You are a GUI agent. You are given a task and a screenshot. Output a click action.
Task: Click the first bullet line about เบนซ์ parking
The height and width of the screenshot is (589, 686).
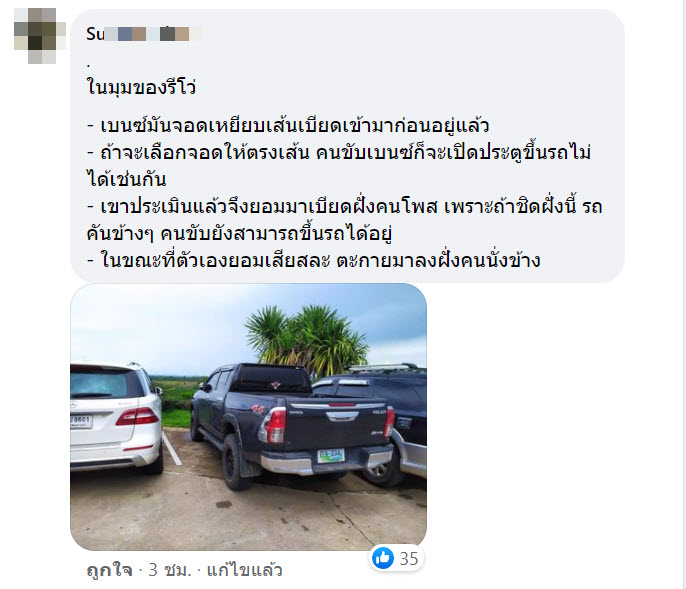click(288, 126)
